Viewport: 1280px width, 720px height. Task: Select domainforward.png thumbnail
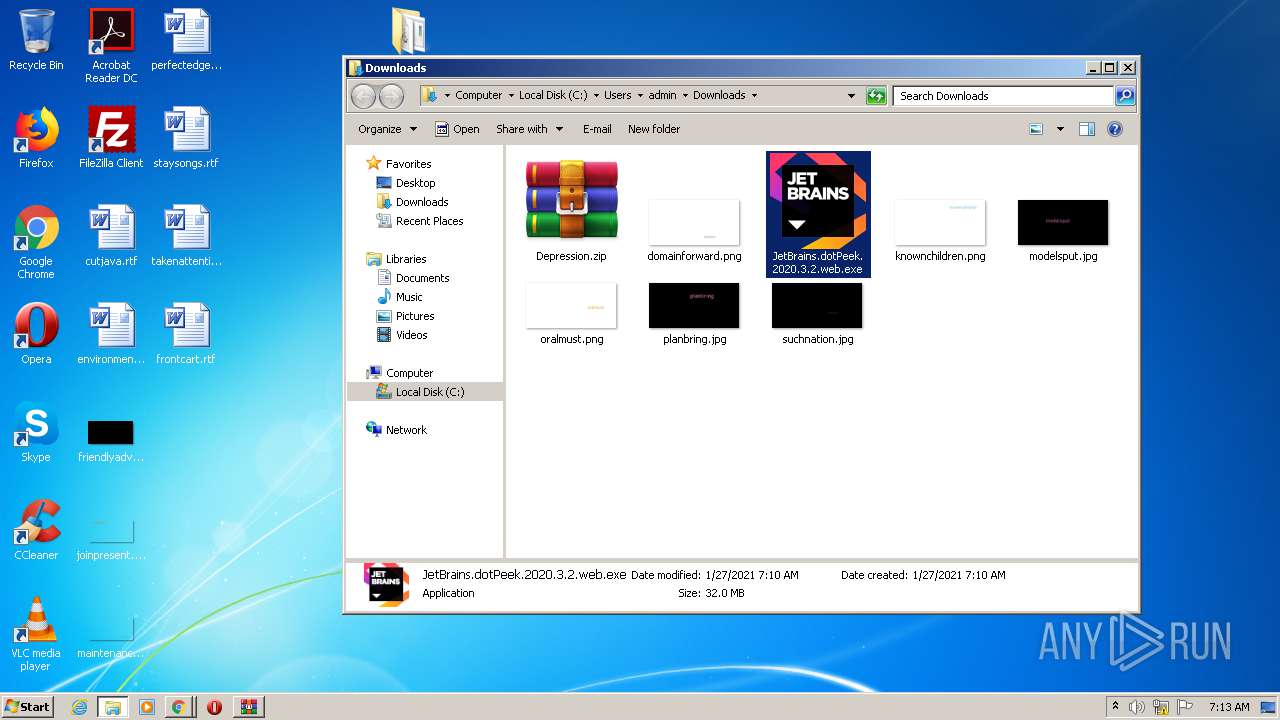pos(694,230)
